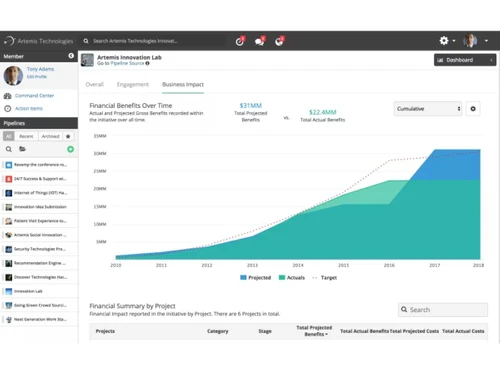Click info icon beside Pipeline Source
Image resolution: width=500 pixels, height=375 pixels.
(x=147, y=63)
